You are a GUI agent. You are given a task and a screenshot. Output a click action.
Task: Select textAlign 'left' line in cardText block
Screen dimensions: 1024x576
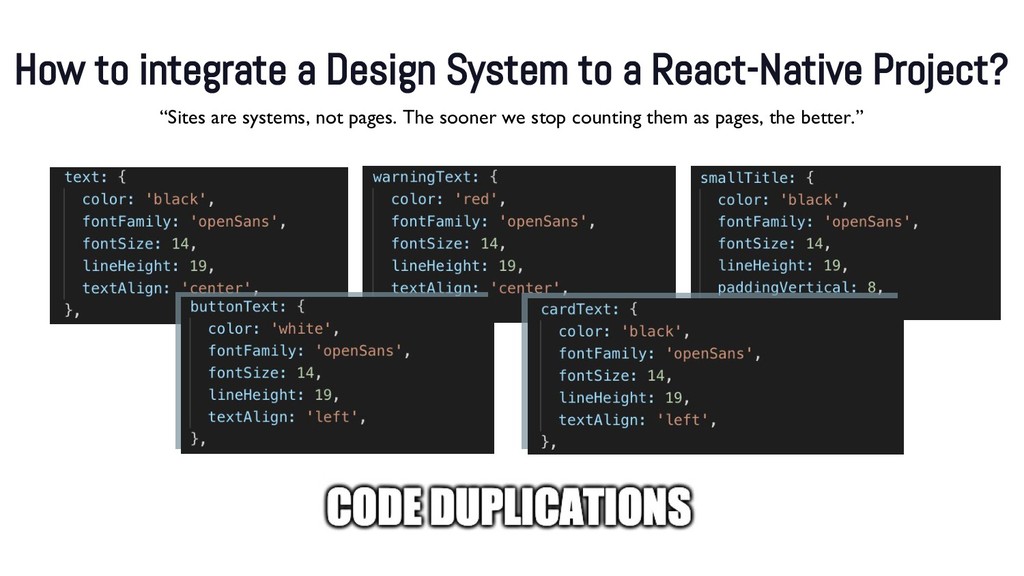coord(637,419)
